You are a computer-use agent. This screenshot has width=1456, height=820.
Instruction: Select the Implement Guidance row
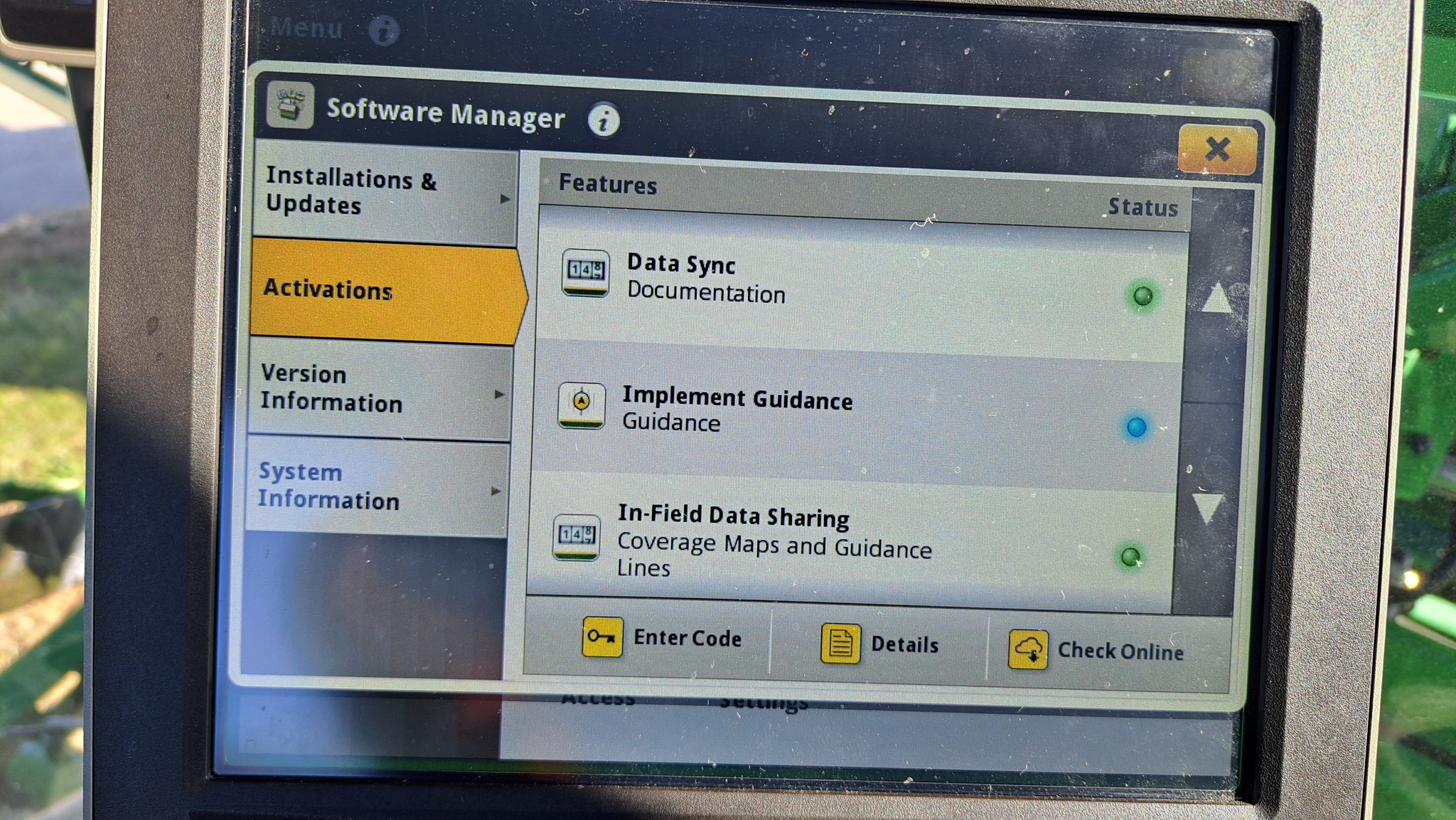(x=857, y=415)
